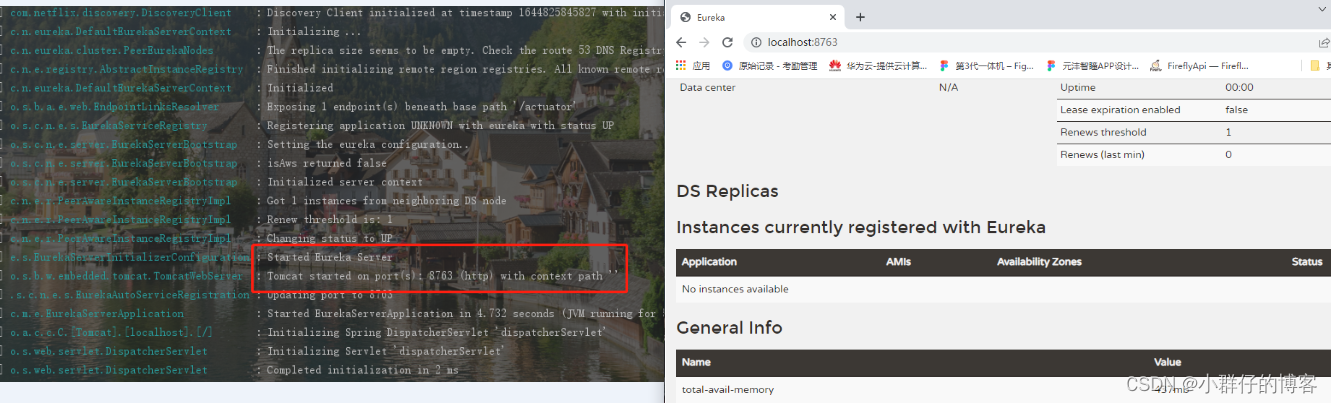Reload the localhost:8763 page
The width and height of the screenshot is (1332, 403).
[x=728, y=42]
